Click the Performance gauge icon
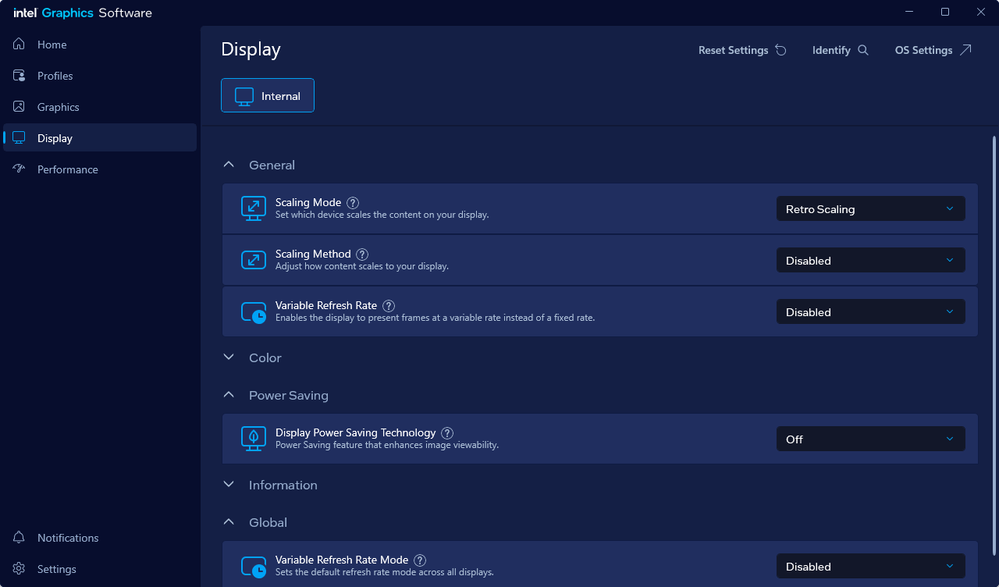The width and height of the screenshot is (999, 587). pyautogui.click(x=19, y=169)
